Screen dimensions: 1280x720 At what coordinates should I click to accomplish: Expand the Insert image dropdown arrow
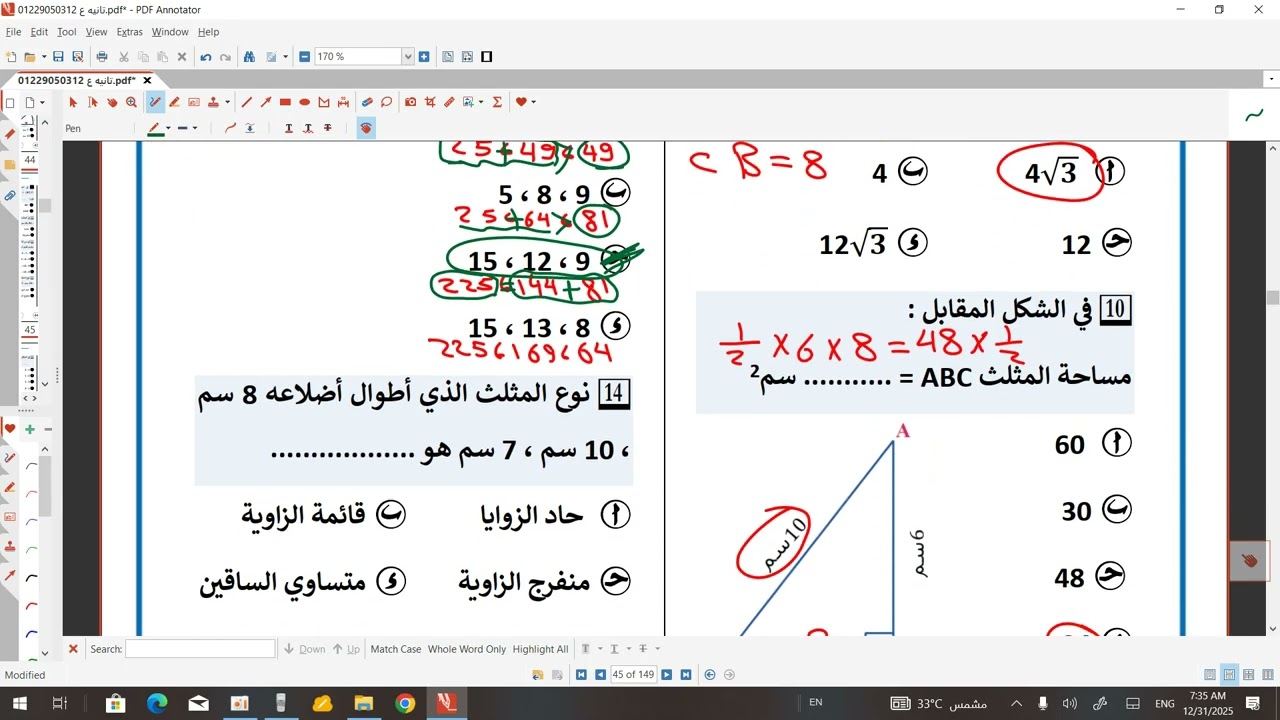(482, 102)
